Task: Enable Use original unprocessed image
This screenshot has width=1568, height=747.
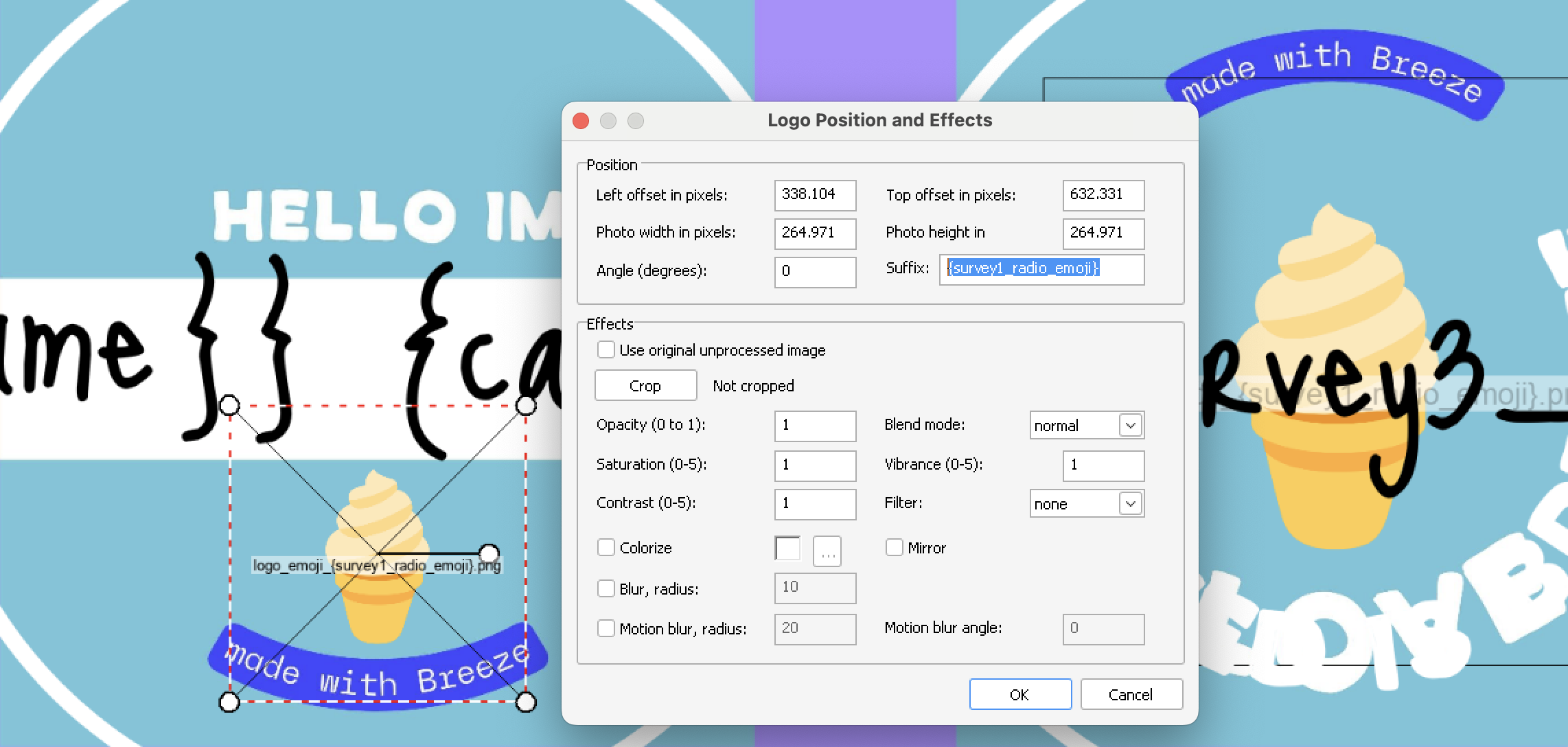Action: pyautogui.click(x=606, y=350)
